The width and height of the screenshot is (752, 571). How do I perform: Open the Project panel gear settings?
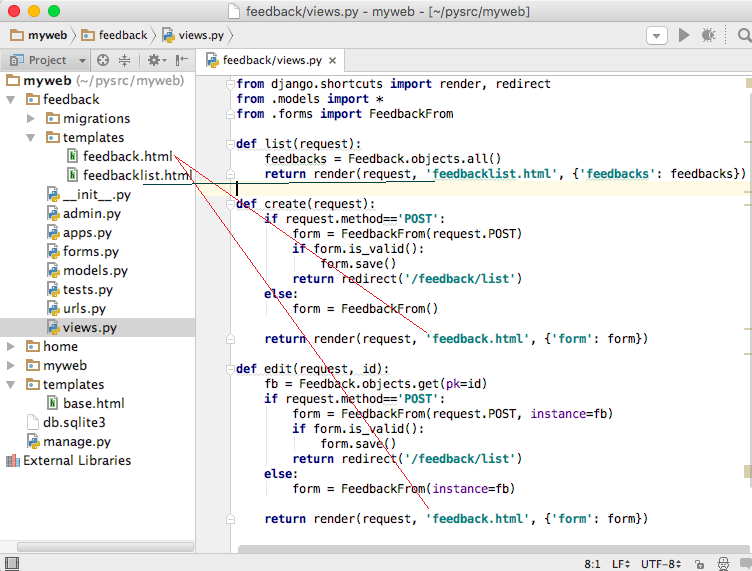point(156,60)
